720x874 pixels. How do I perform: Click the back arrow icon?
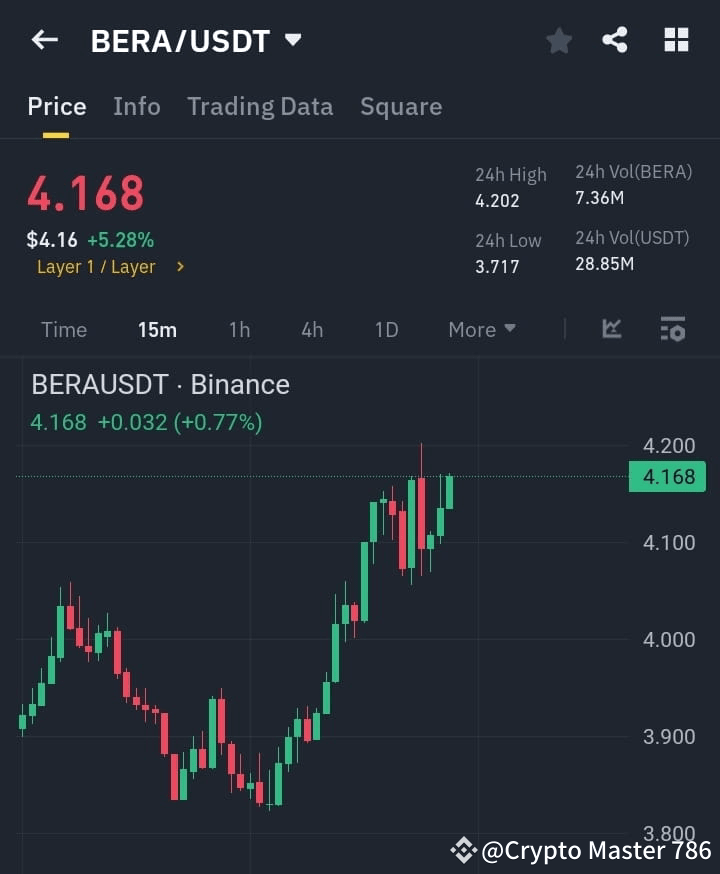(x=44, y=40)
